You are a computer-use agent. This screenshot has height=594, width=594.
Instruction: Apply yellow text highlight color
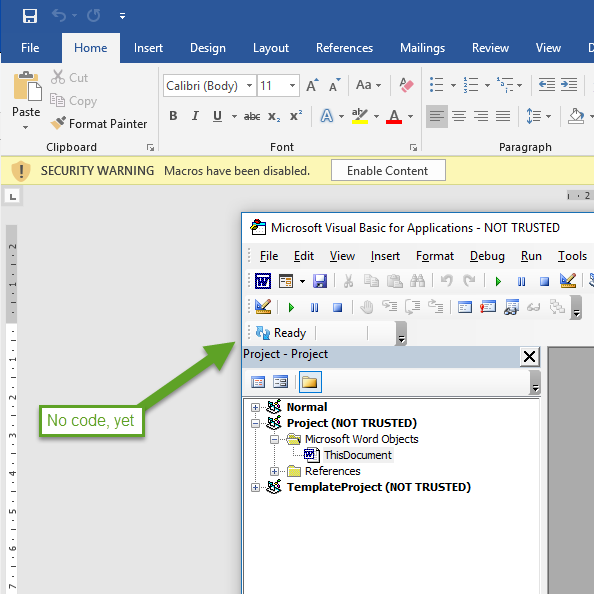click(360, 116)
